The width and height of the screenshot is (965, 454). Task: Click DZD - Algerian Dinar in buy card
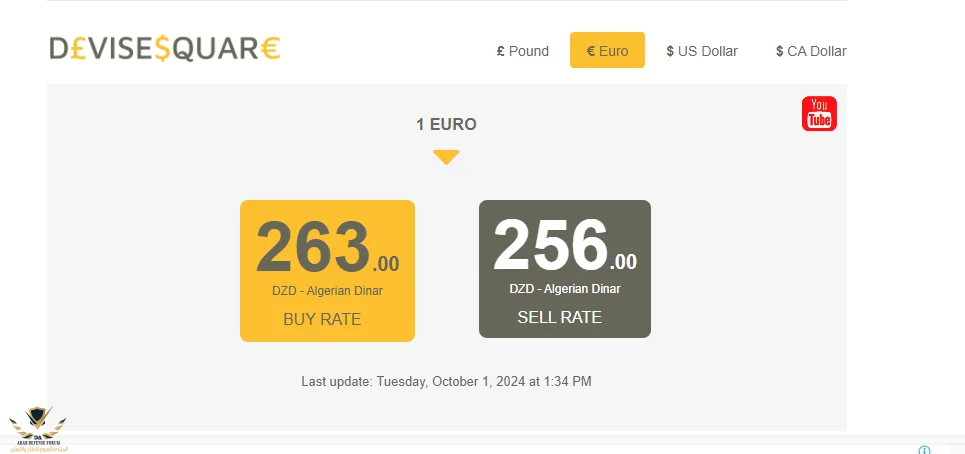pyautogui.click(x=327, y=292)
